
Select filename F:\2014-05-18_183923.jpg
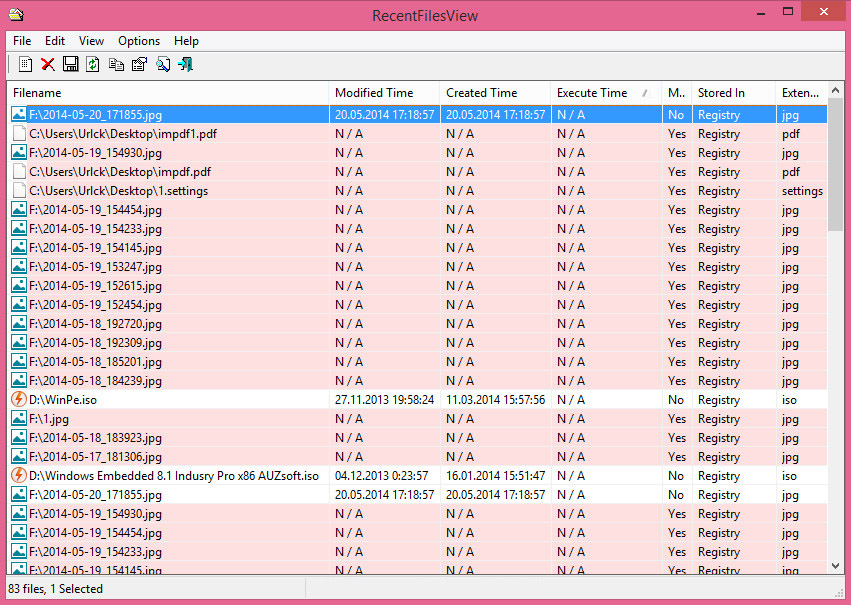96,438
